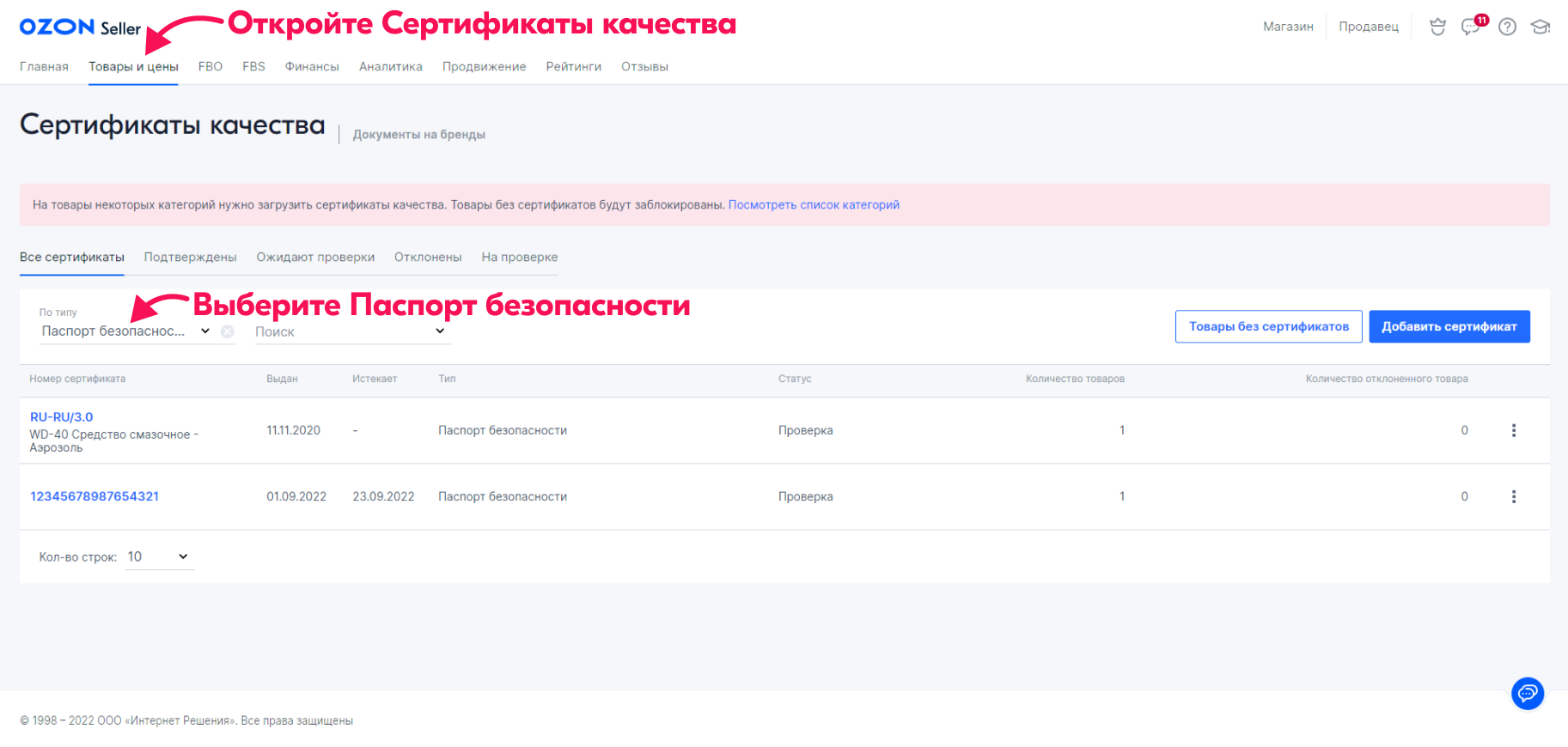This screenshot has width=1568, height=747.
Task: Open the Финансы menu item
Action: (312, 66)
